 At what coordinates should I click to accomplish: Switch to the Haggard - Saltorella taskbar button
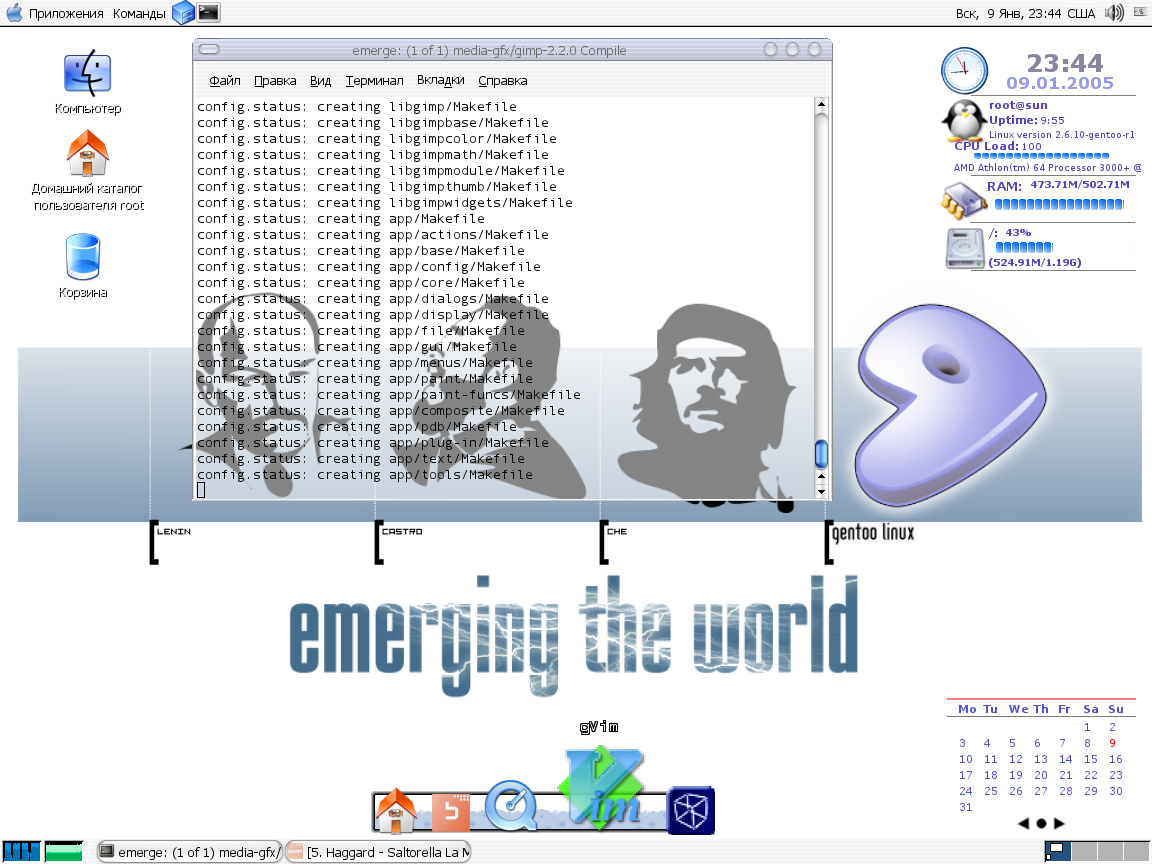click(378, 852)
